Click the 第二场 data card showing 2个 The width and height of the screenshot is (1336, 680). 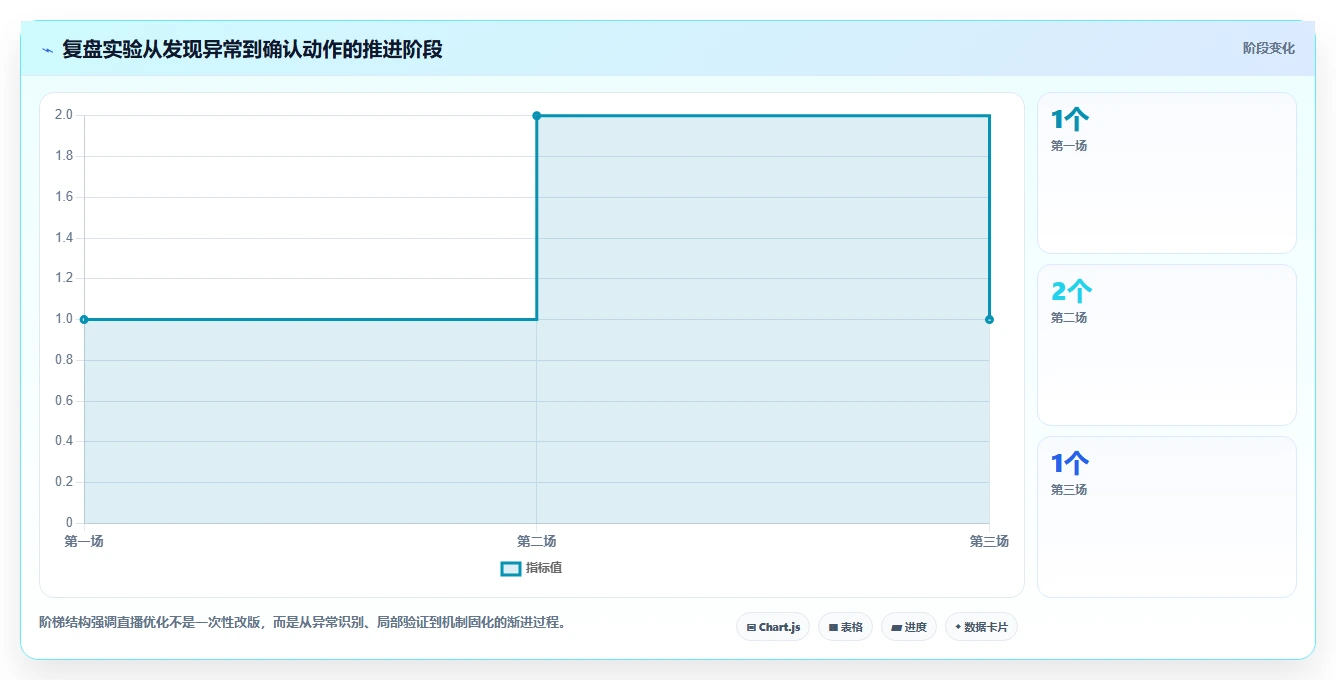coord(1166,345)
